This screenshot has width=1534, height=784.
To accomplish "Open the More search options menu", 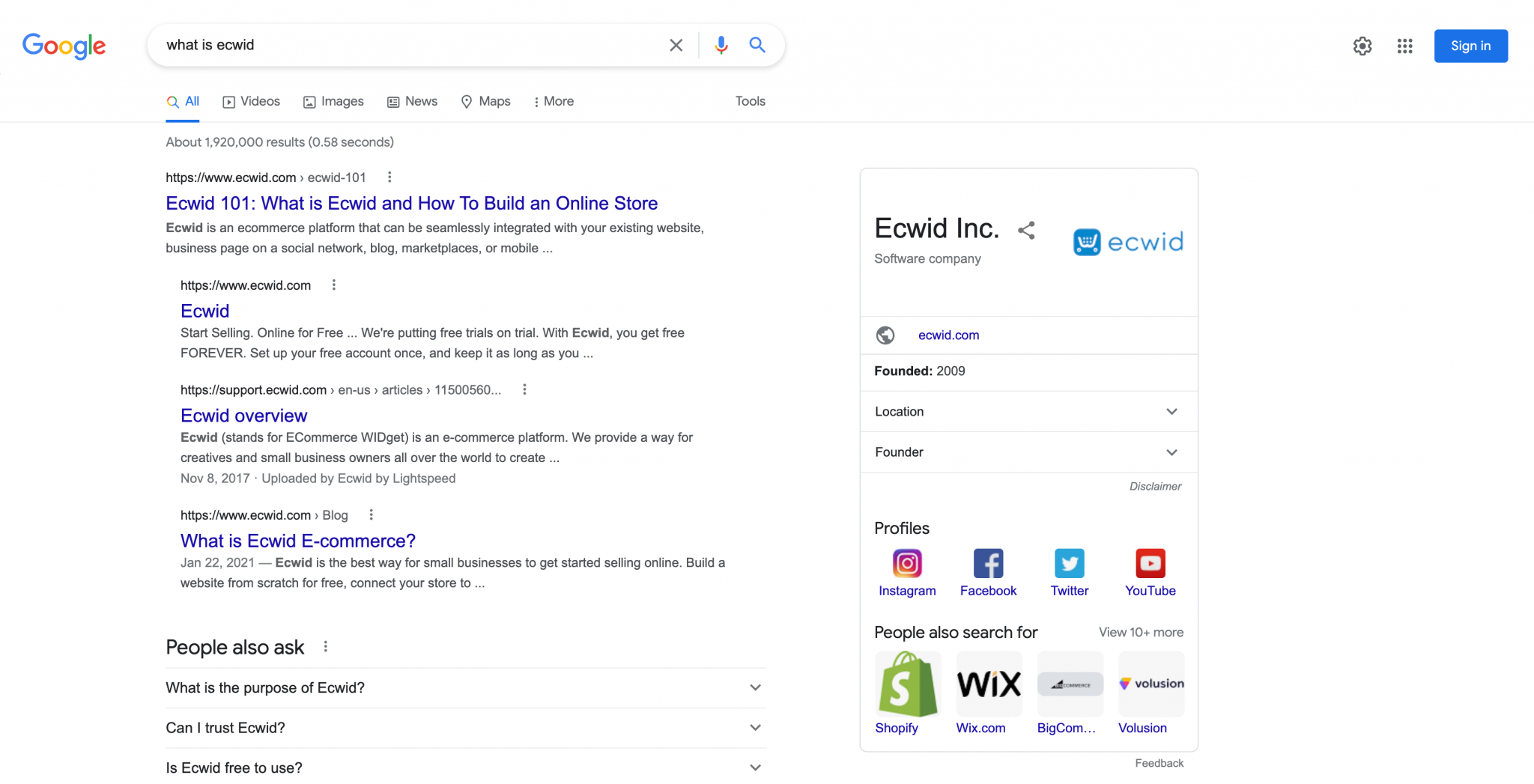I will coord(553,101).
